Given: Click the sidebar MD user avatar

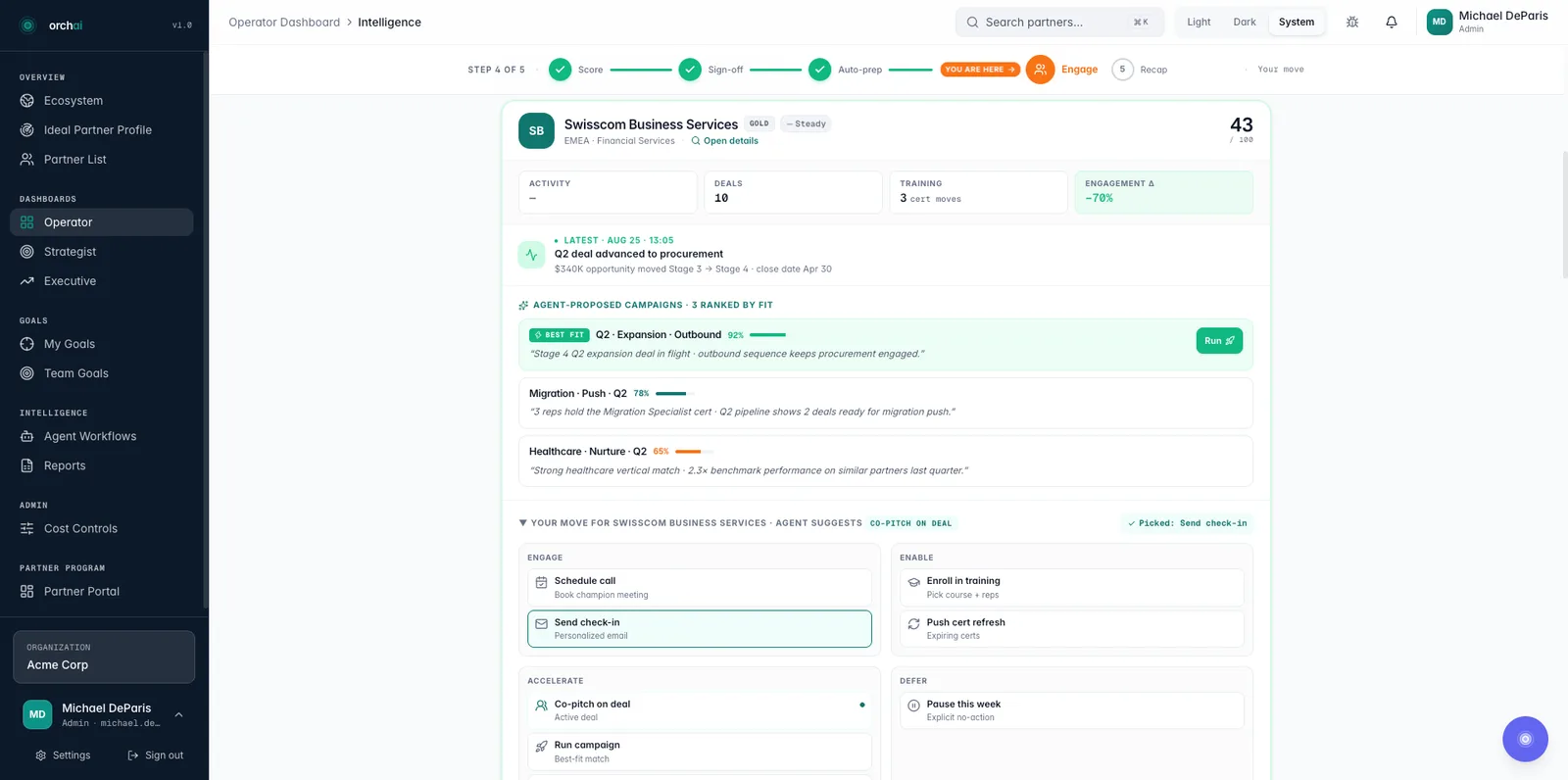Looking at the screenshot, I should [x=37, y=714].
